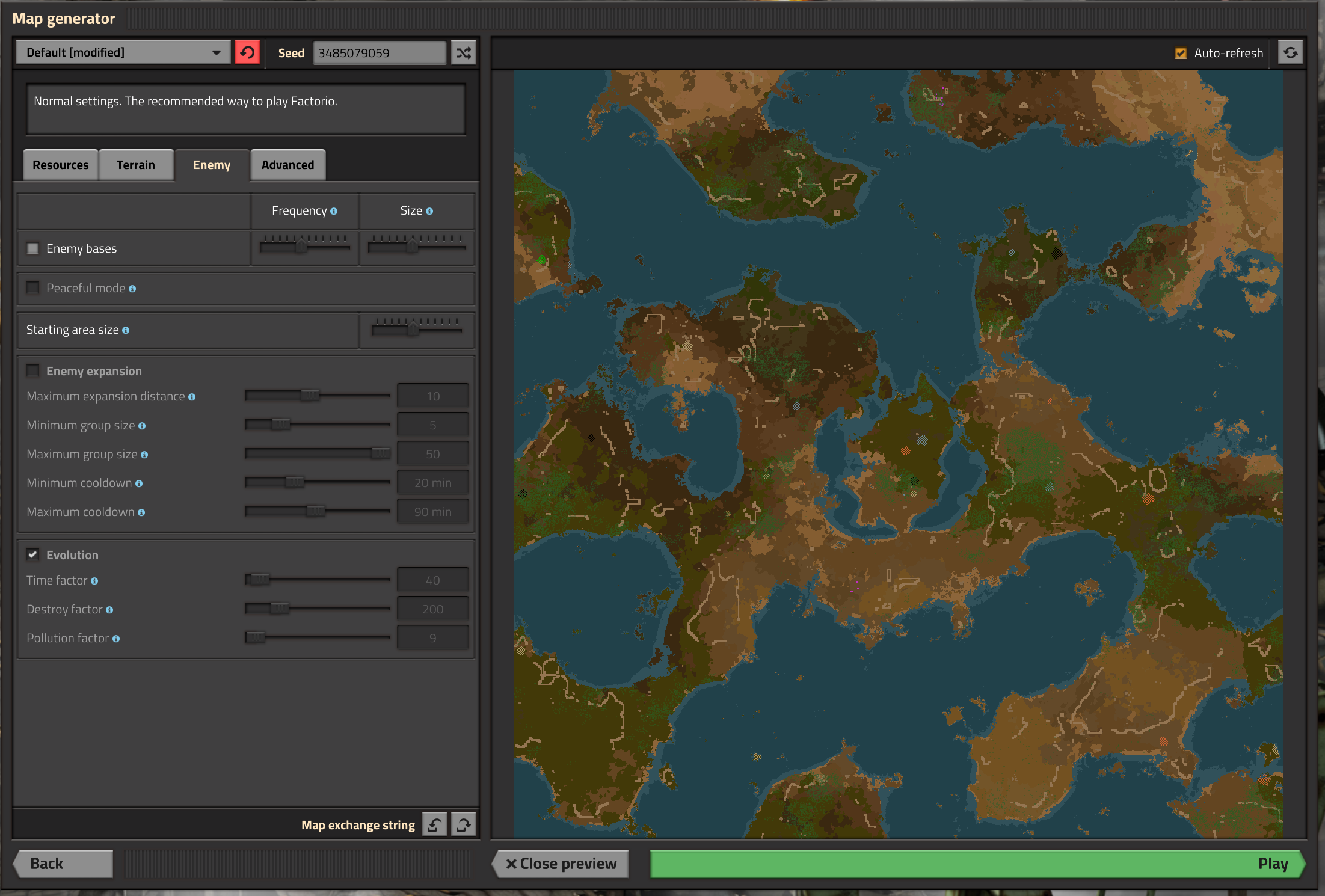This screenshot has height=896, width=1325.
Task: Click the Maximum expansion distance info icon
Action: pos(192,397)
